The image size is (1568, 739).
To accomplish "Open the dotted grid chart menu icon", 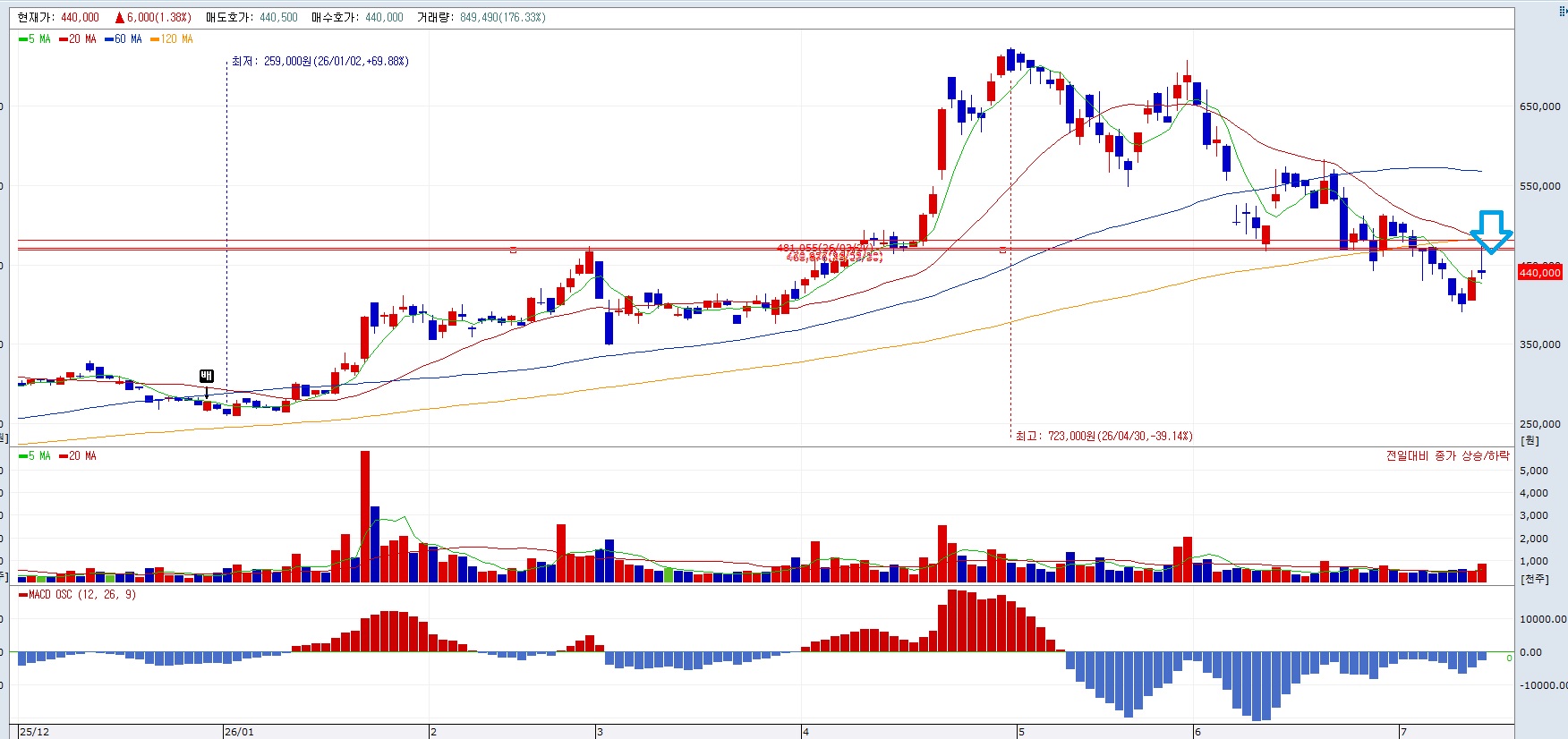I will click(x=1563, y=12).
